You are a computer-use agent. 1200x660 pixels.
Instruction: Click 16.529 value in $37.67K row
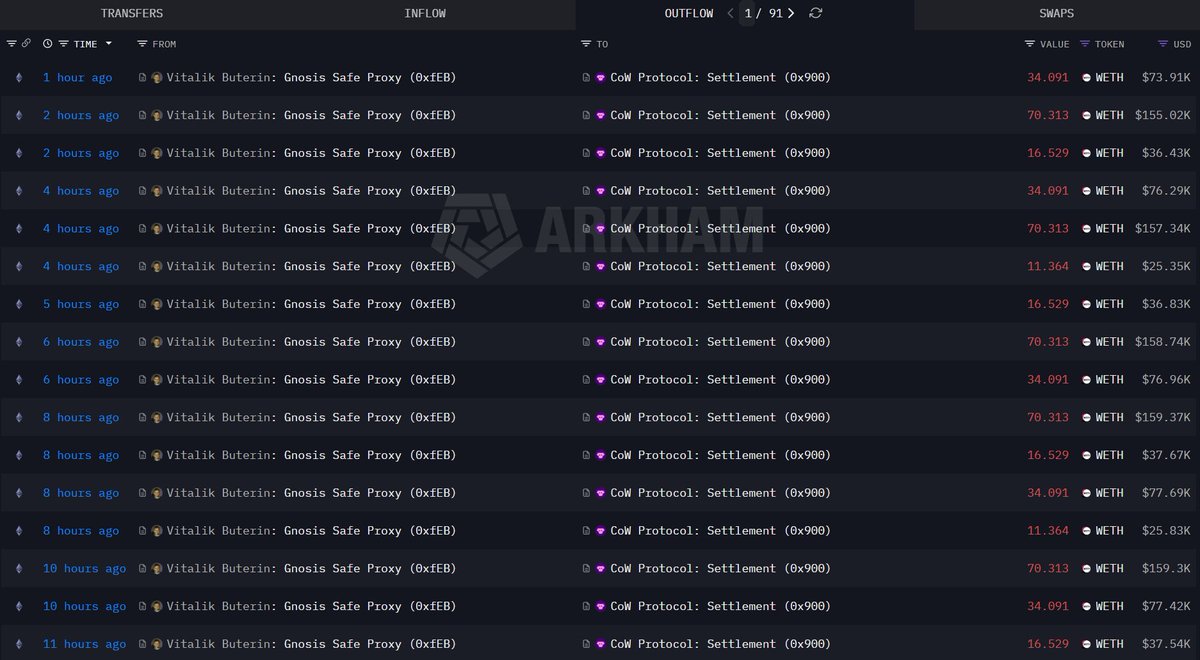point(1048,455)
